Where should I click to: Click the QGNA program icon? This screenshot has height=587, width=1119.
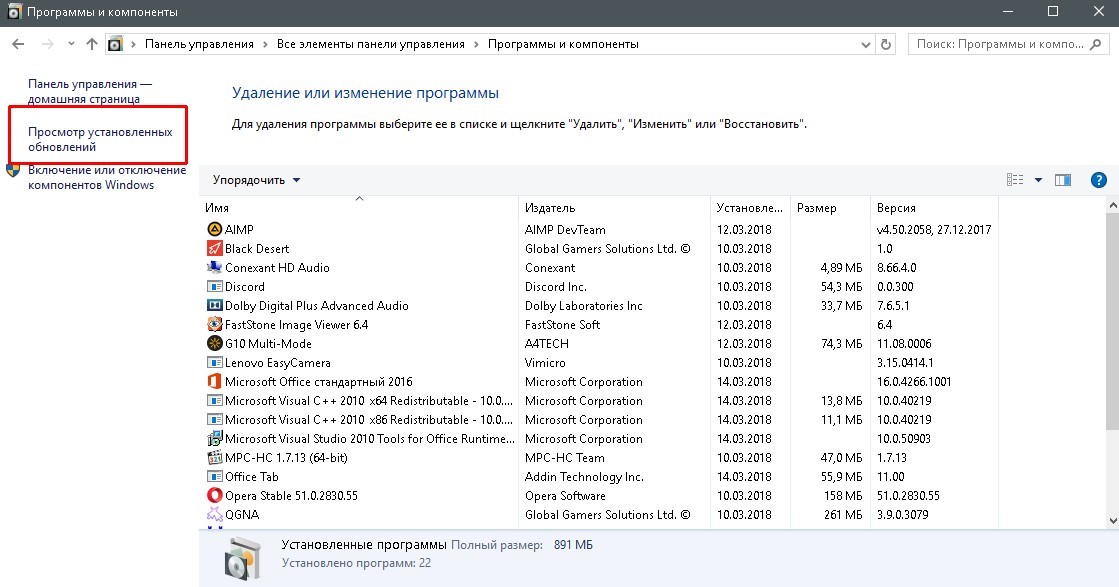tap(214, 514)
